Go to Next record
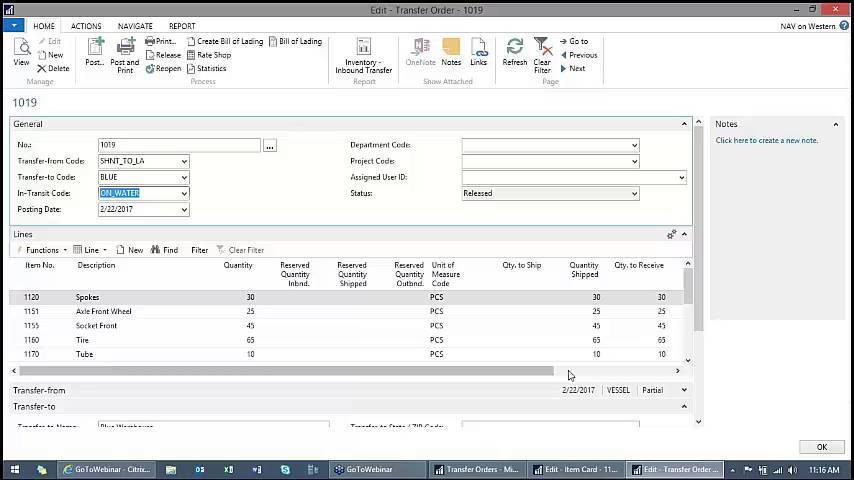Image resolution: width=854 pixels, height=480 pixels. click(572, 69)
